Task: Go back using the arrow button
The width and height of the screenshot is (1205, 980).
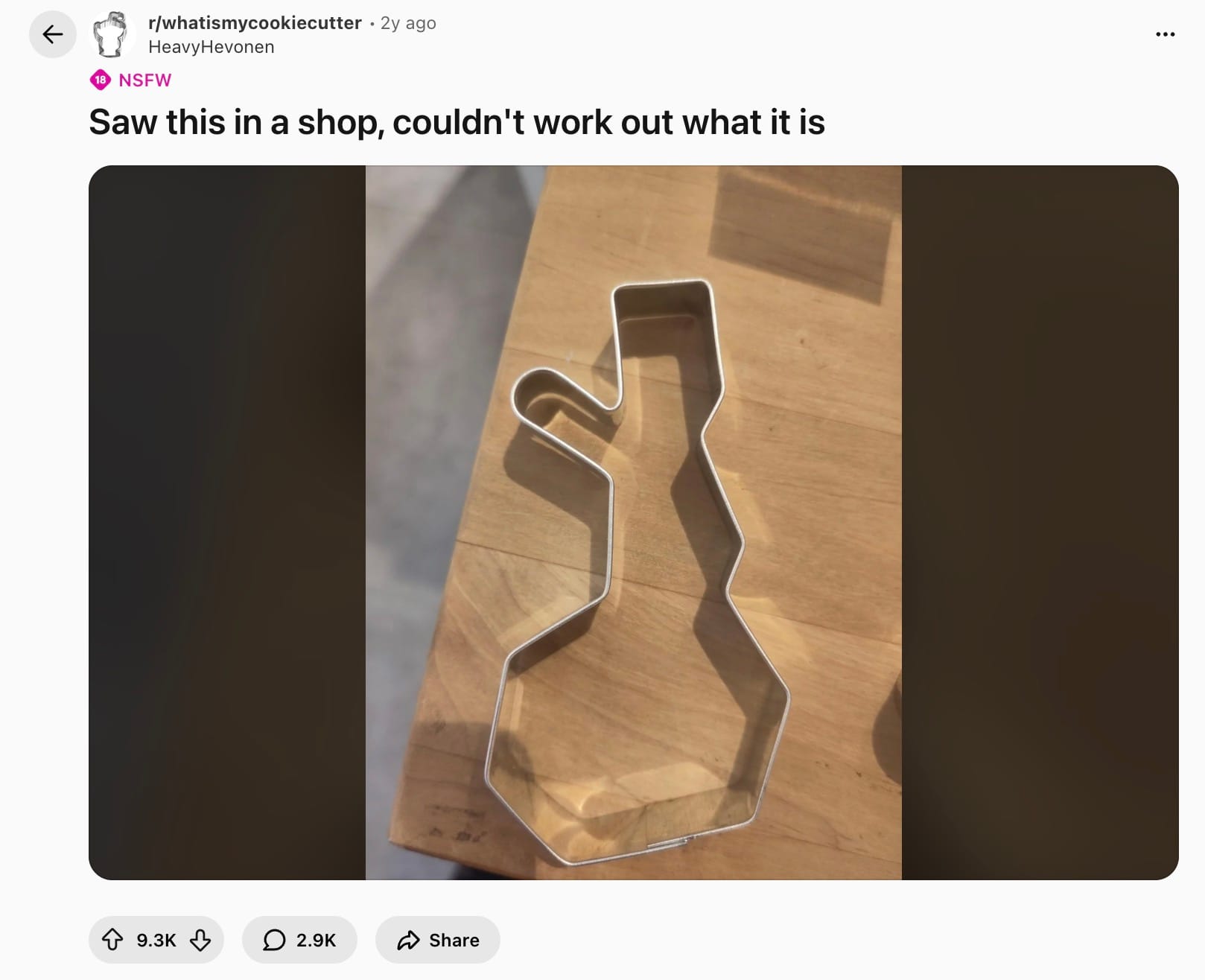Action: tap(52, 34)
